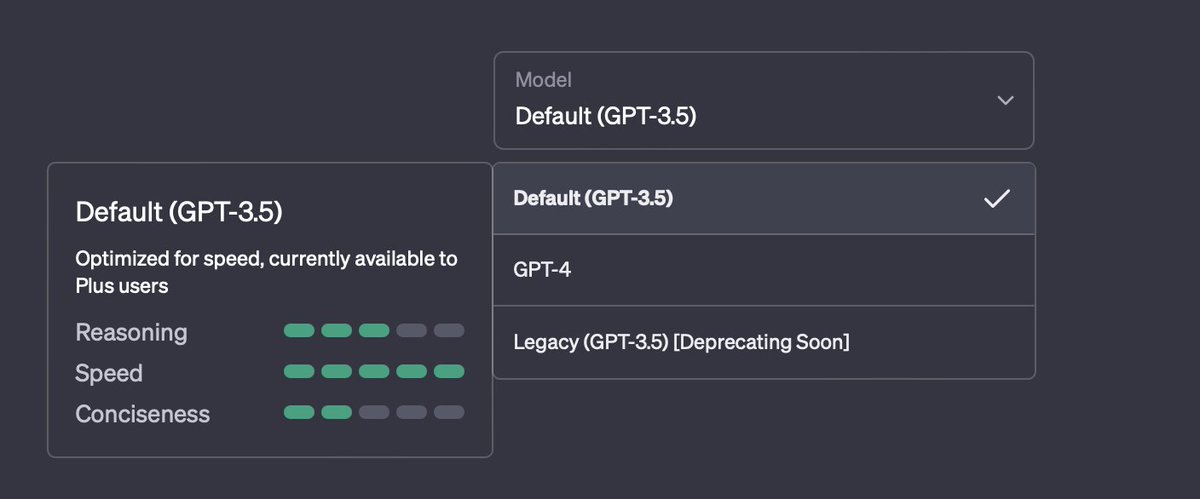Click the Speed label
The width and height of the screenshot is (1200, 499).
click(x=109, y=373)
